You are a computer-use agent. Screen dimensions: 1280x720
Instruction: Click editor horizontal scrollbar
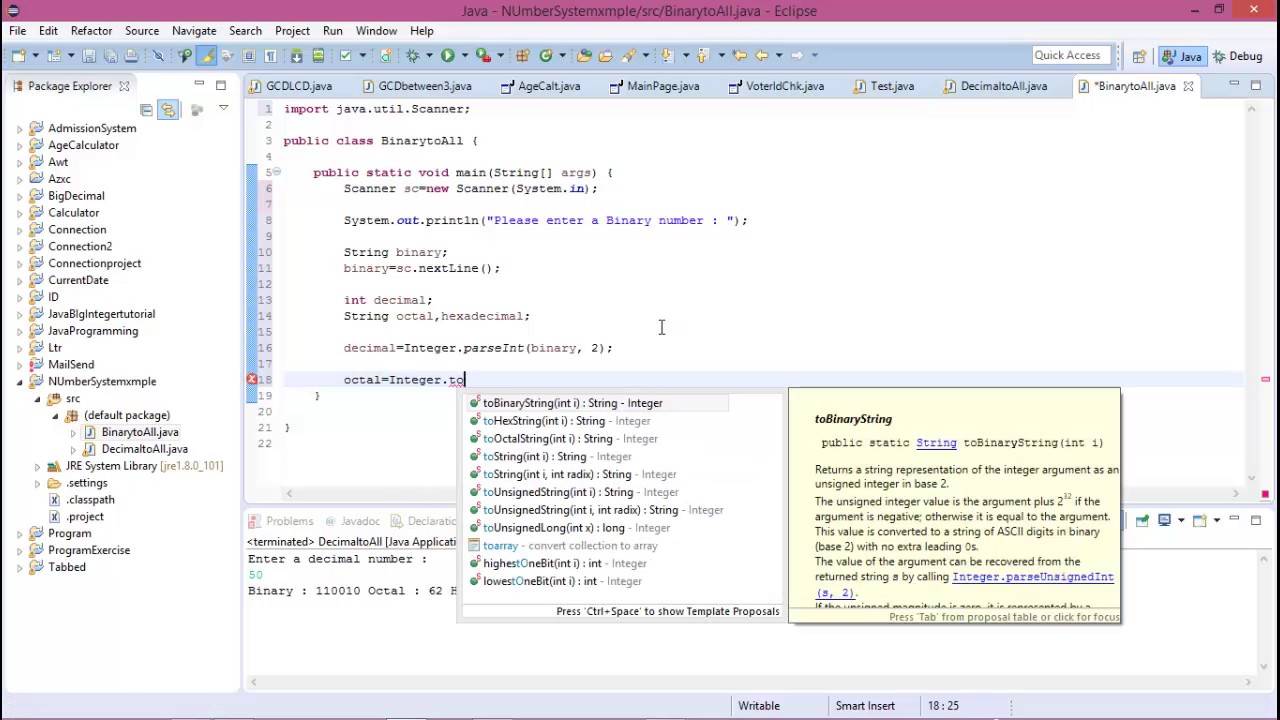click(760, 493)
